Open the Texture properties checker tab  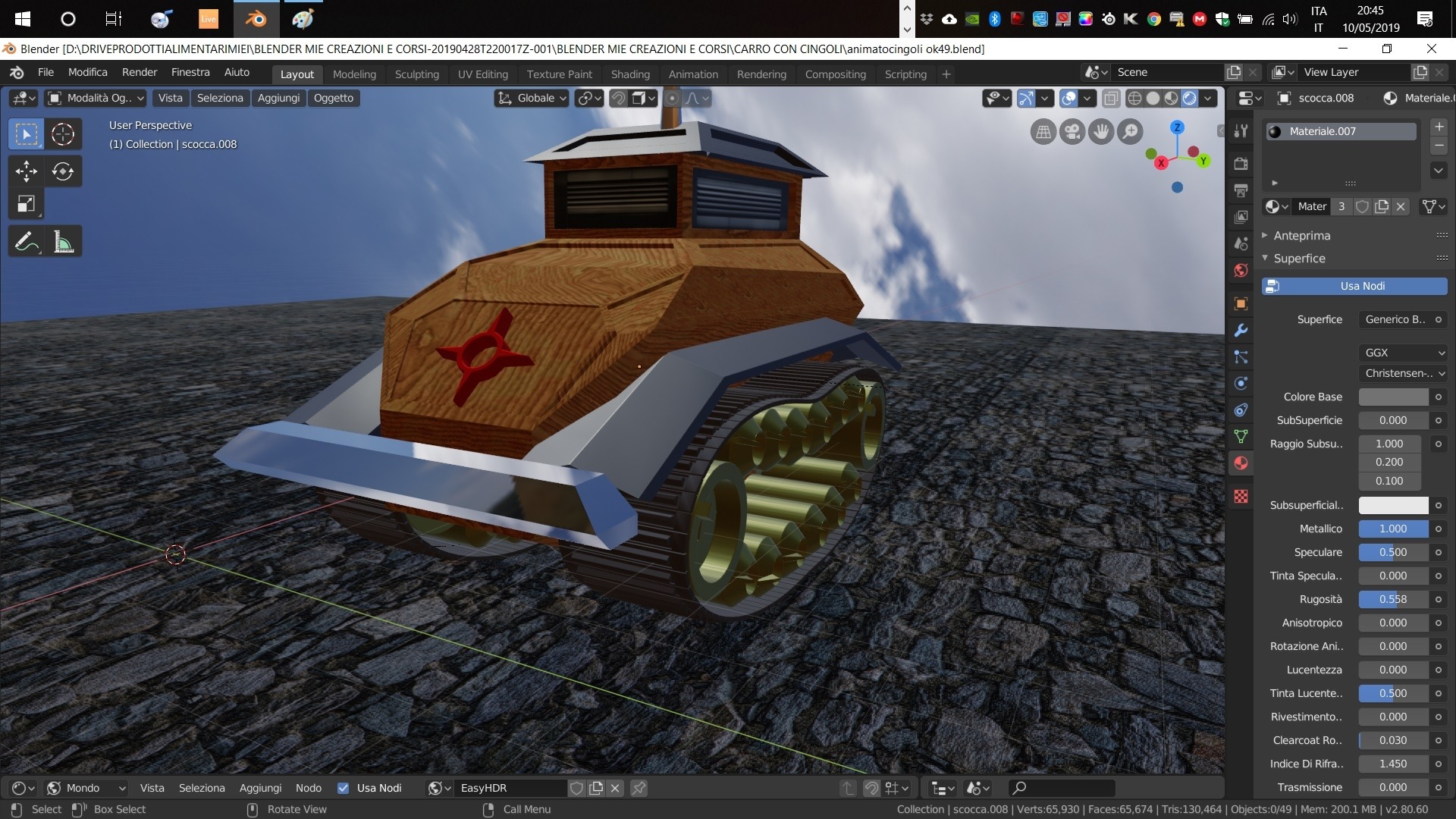point(1241,497)
